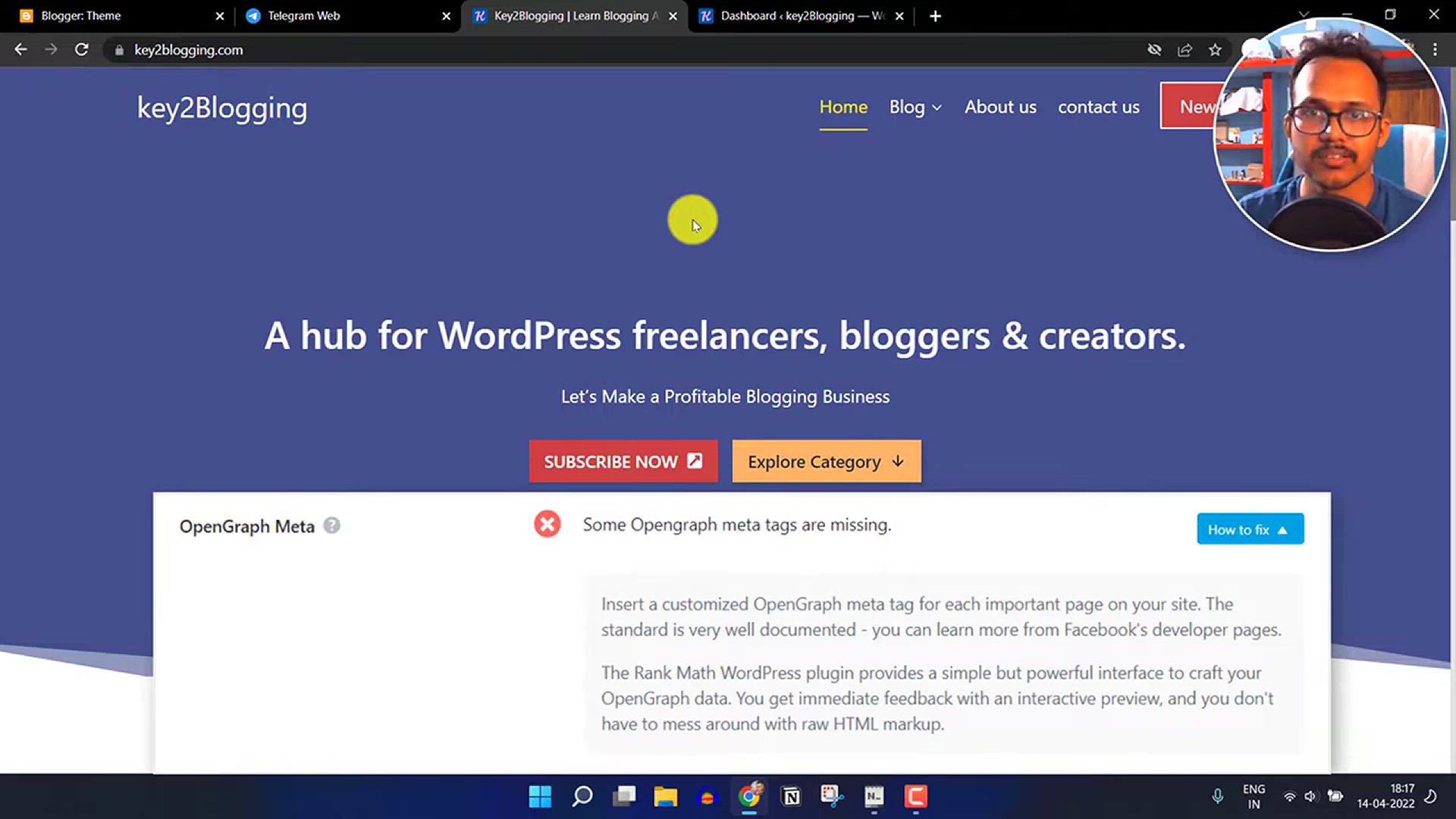The image size is (1456, 819).
Task: Open a new browser tab
Action: tap(935, 16)
